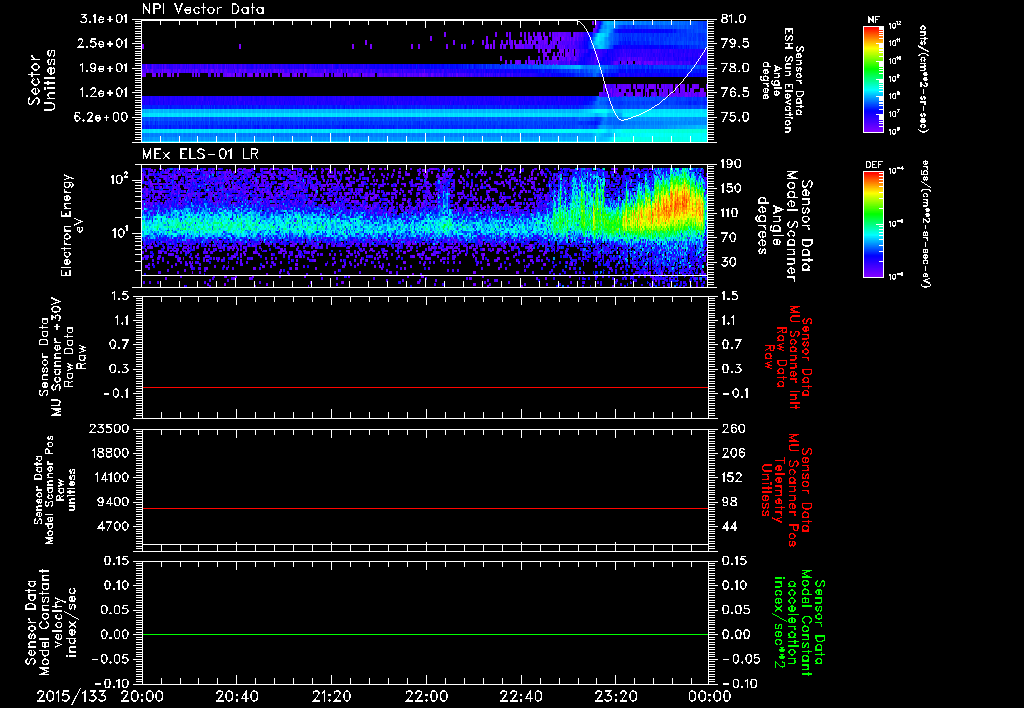Click the 23500 raw position tick label
The image size is (1024, 708).
(108, 429)
